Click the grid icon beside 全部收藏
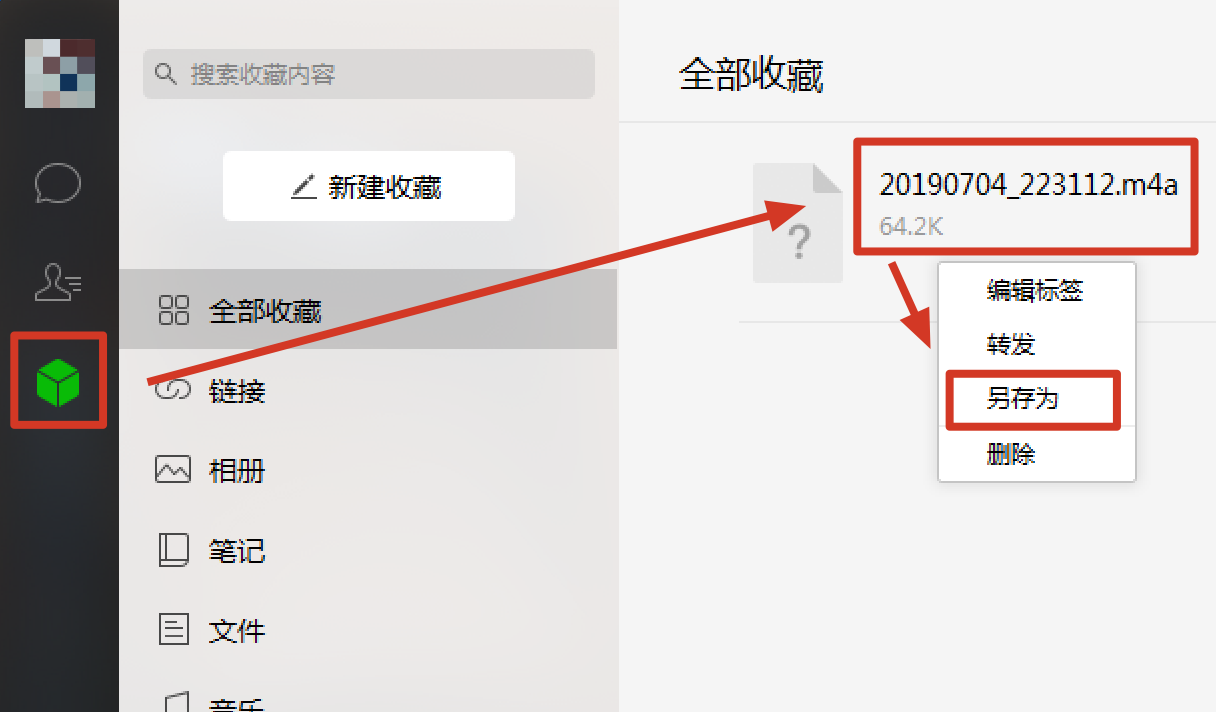 pyautogui.click(x=174, y=310)
